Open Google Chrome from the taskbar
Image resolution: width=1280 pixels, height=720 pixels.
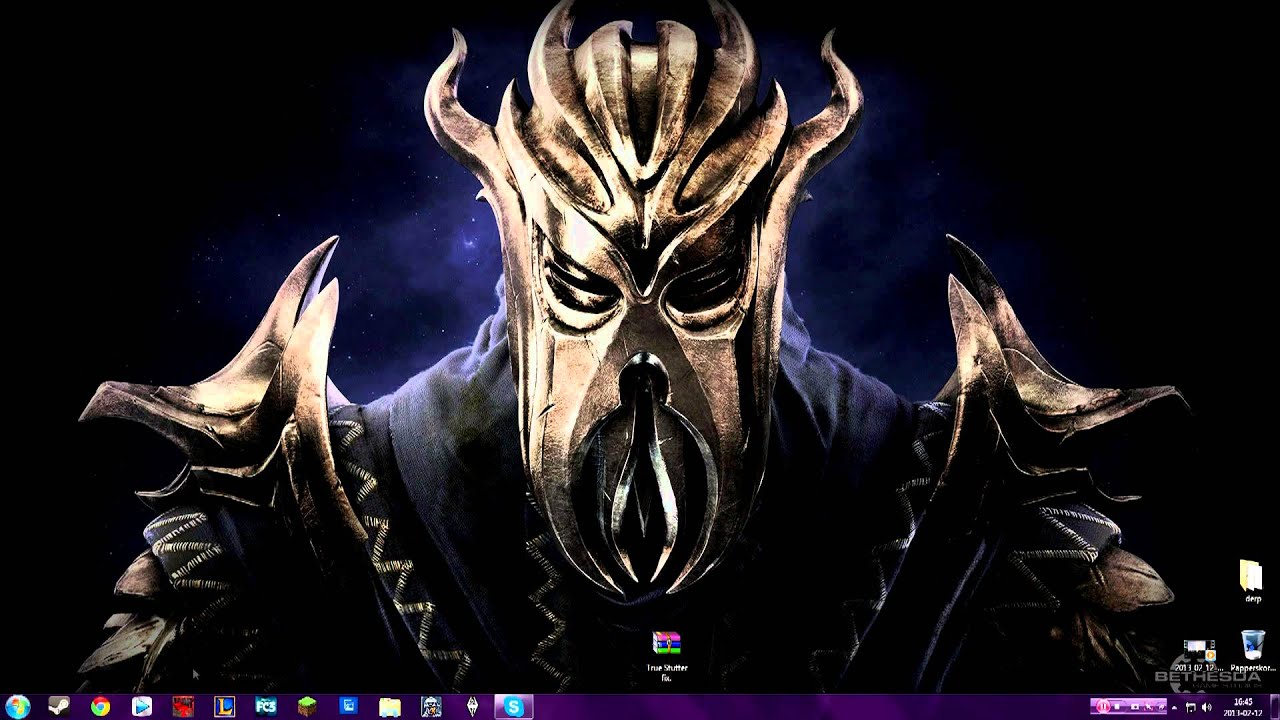point(100,707)
